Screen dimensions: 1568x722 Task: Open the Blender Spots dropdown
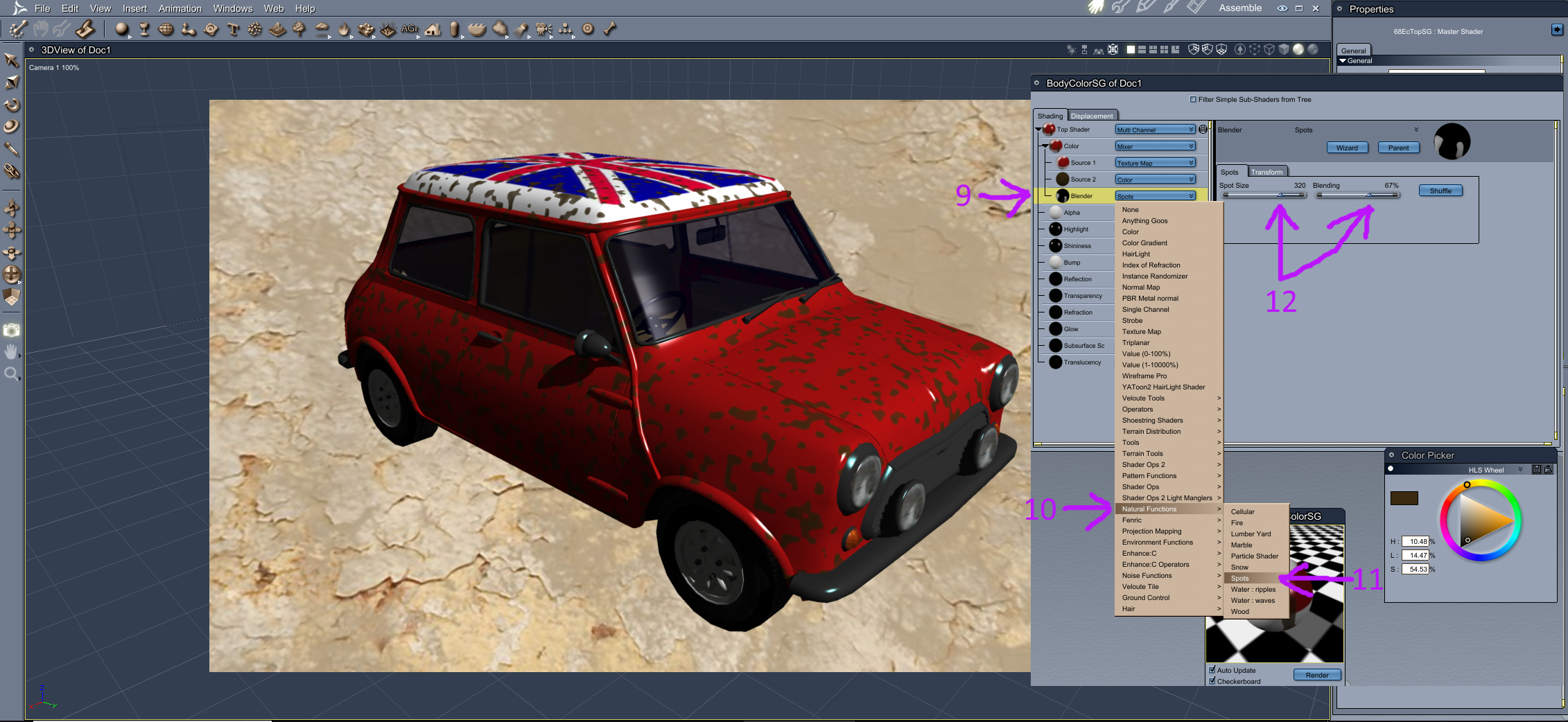(1155, 196)
